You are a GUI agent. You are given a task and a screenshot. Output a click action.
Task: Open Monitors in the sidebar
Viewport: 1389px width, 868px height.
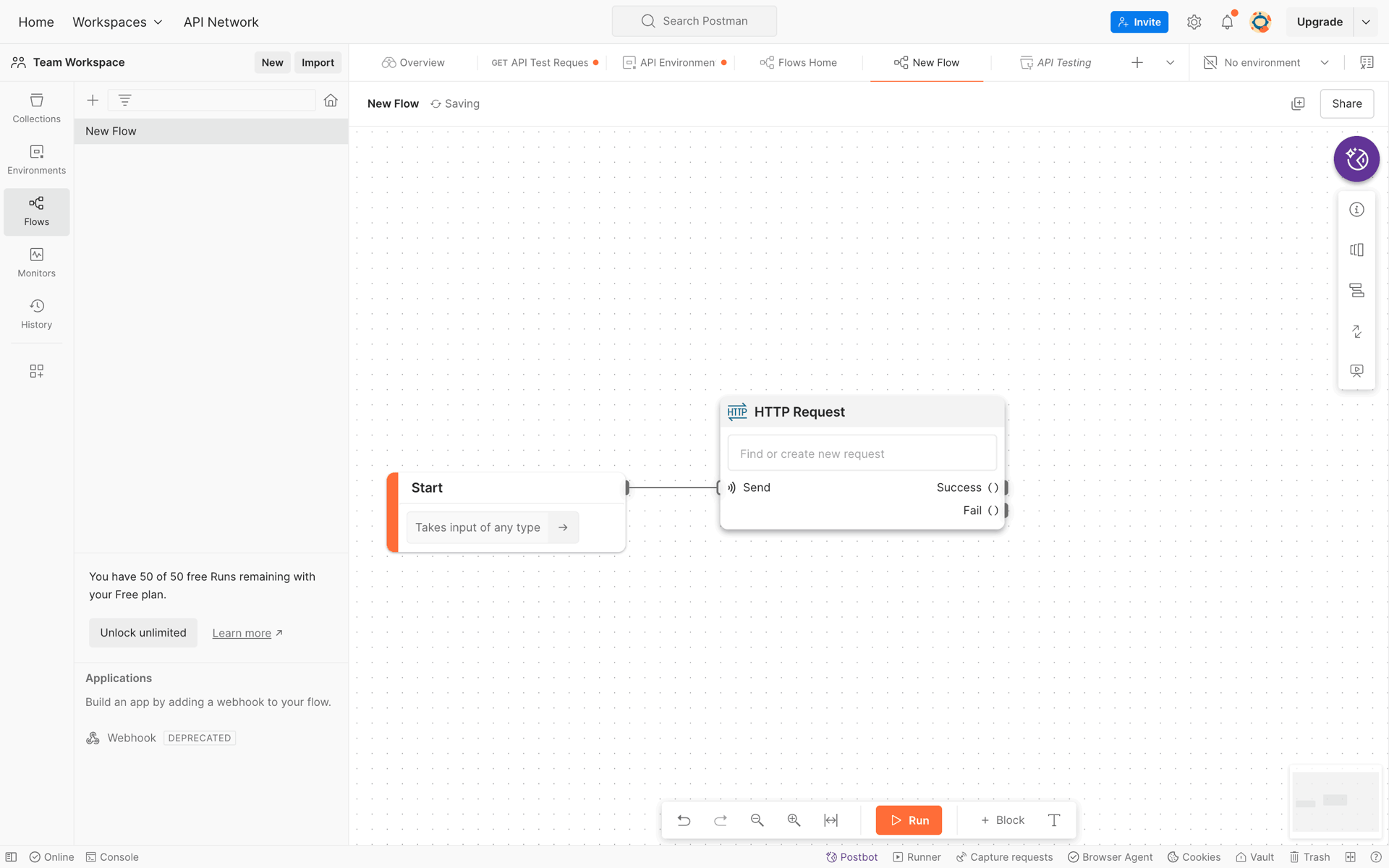click(36, 263)
